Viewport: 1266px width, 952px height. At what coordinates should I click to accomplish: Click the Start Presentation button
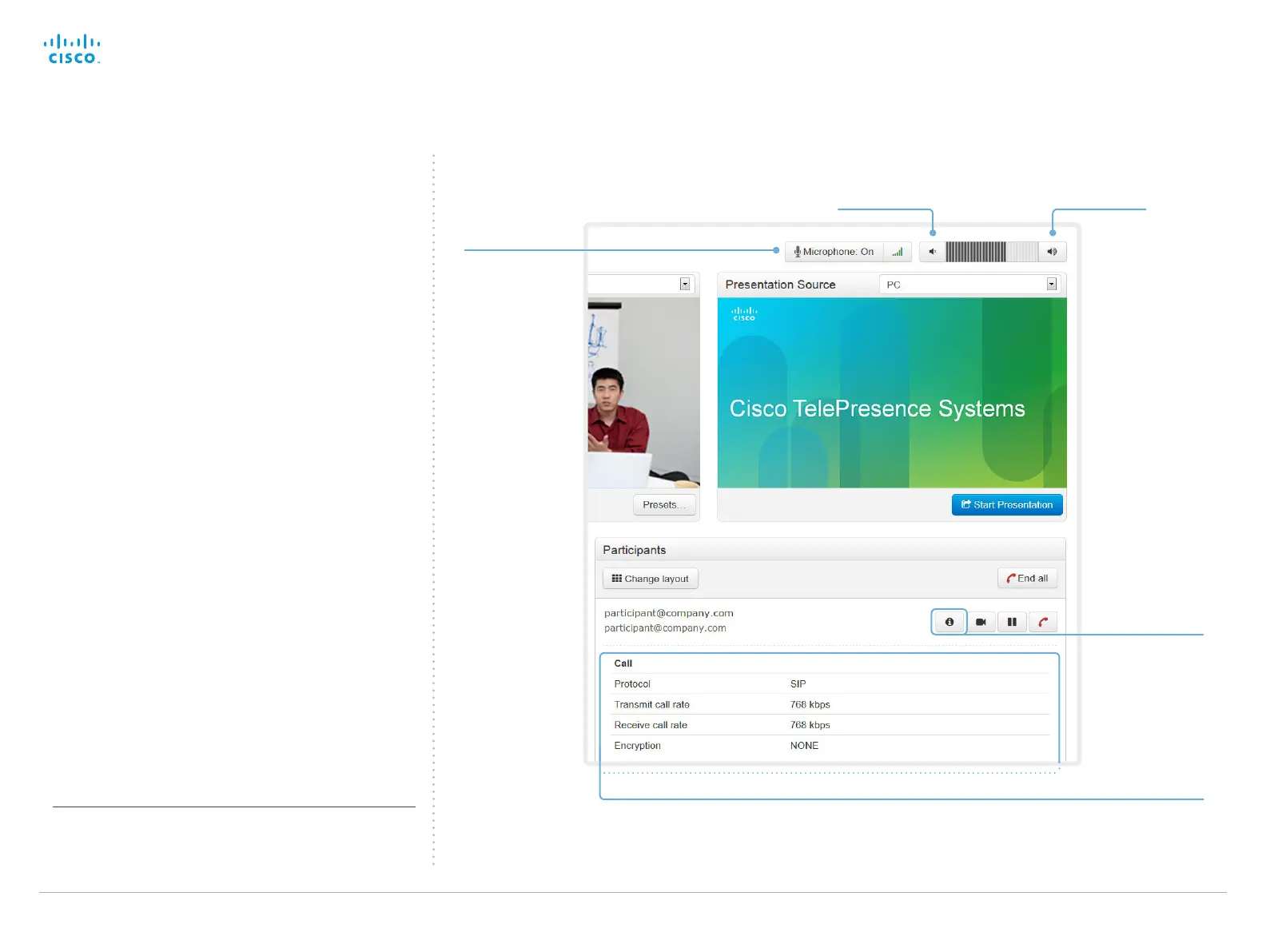tap(1007, 505)
